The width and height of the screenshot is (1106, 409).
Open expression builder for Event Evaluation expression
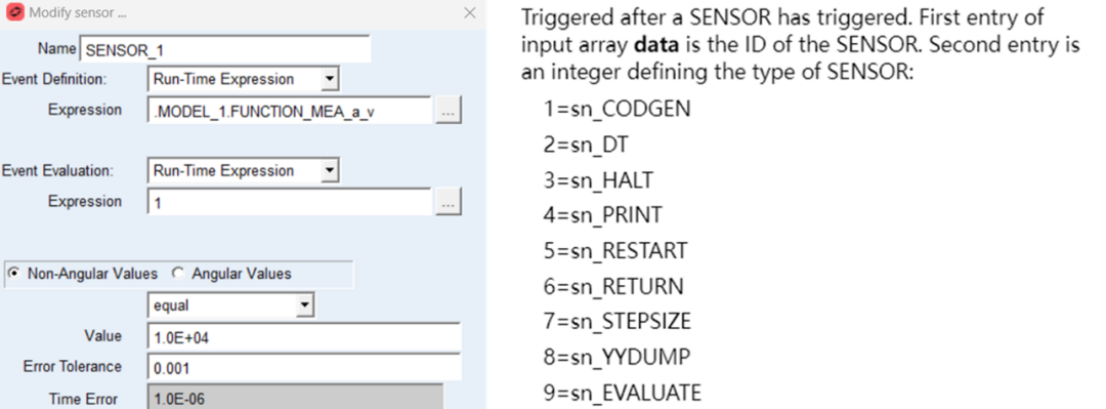(x=449, y=202)
